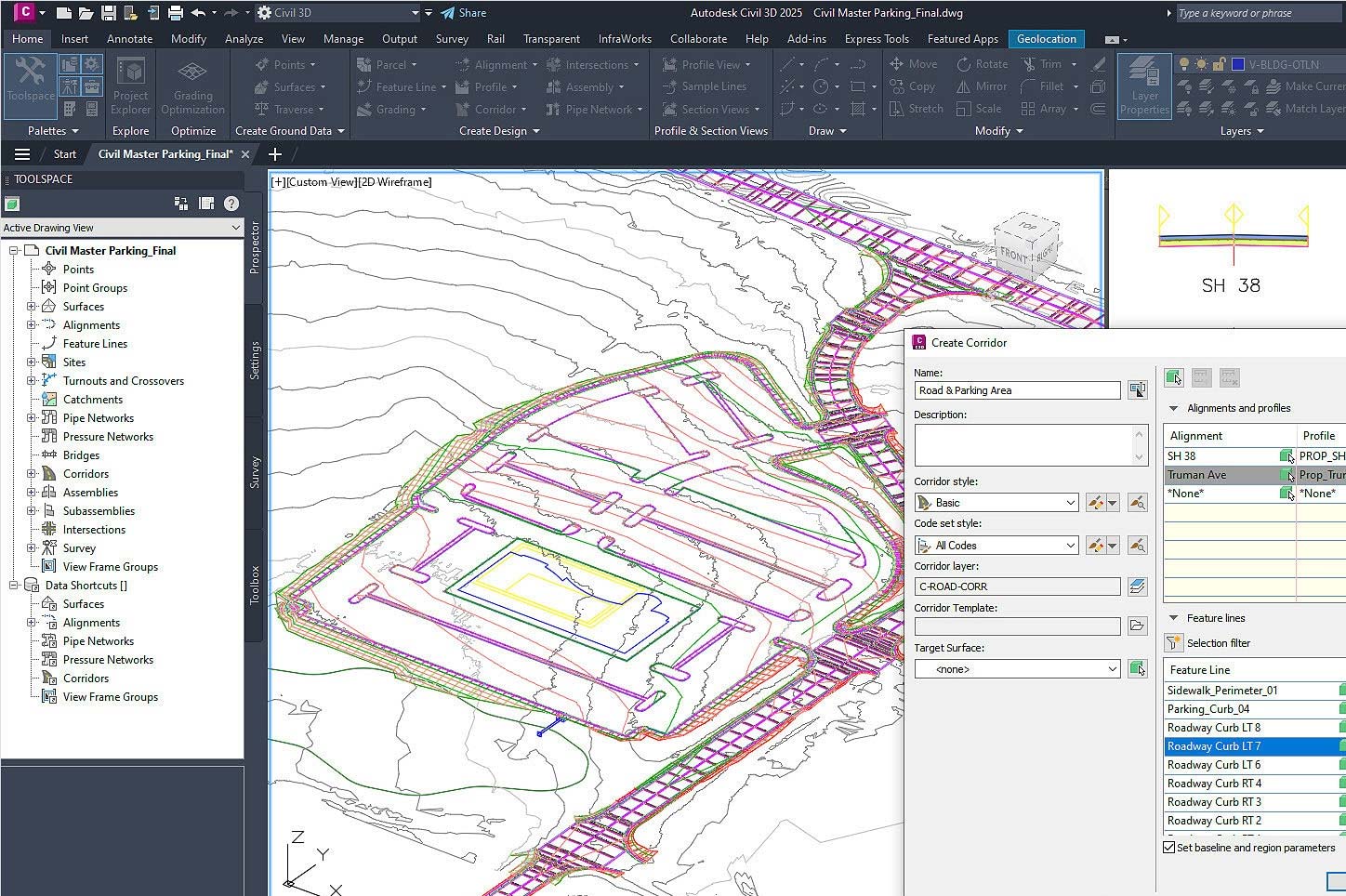Screen dimensions: 1346x896
Task: Browse for a Corridor Template folder icon
Action: (x=1137, y=626)
